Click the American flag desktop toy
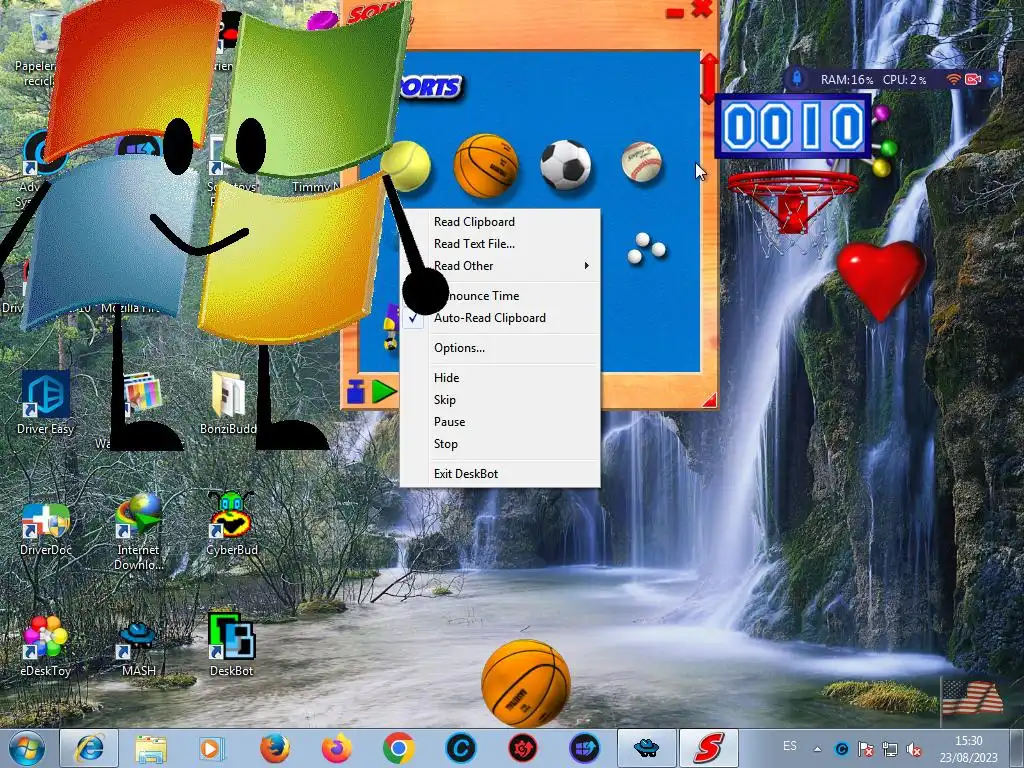1024x768 pixels. point(972,698)
